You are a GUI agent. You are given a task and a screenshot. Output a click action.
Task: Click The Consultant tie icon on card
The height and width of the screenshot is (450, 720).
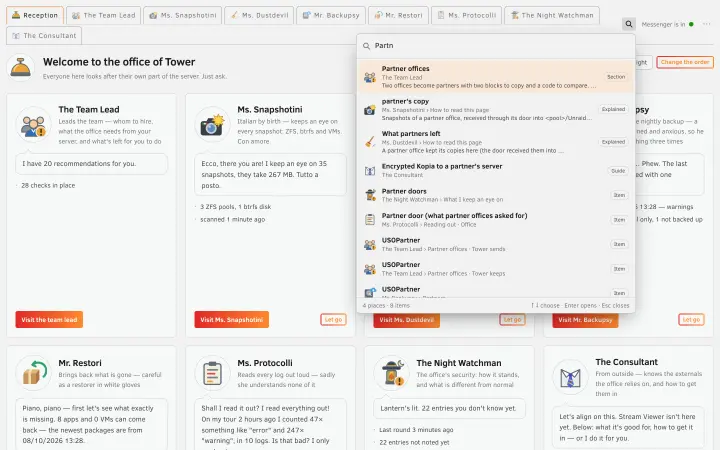(x=570, y=378)
